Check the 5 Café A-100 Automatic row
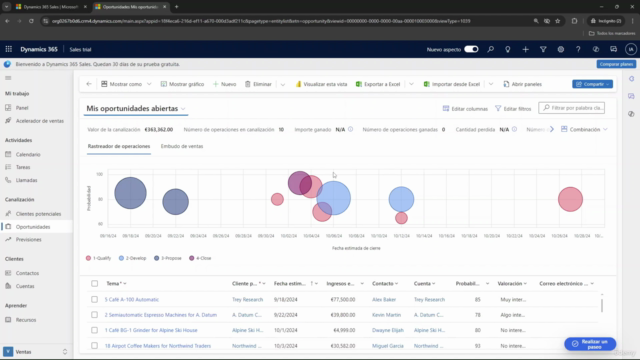The height and width of the screenshot is (360, 640). click(x=95, y=299)
